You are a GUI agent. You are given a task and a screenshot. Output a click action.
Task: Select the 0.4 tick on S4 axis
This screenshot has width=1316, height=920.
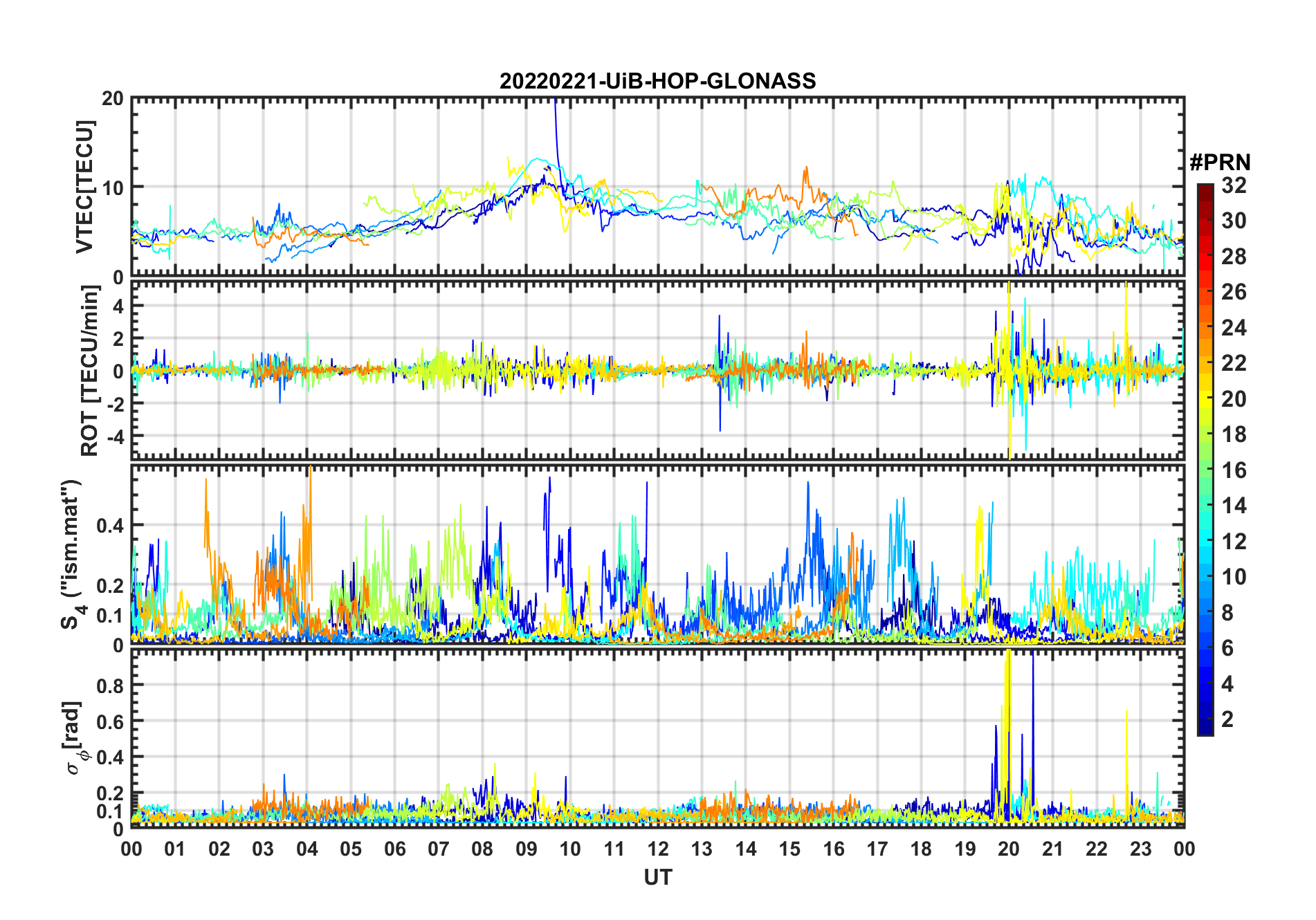pos(110,526)
